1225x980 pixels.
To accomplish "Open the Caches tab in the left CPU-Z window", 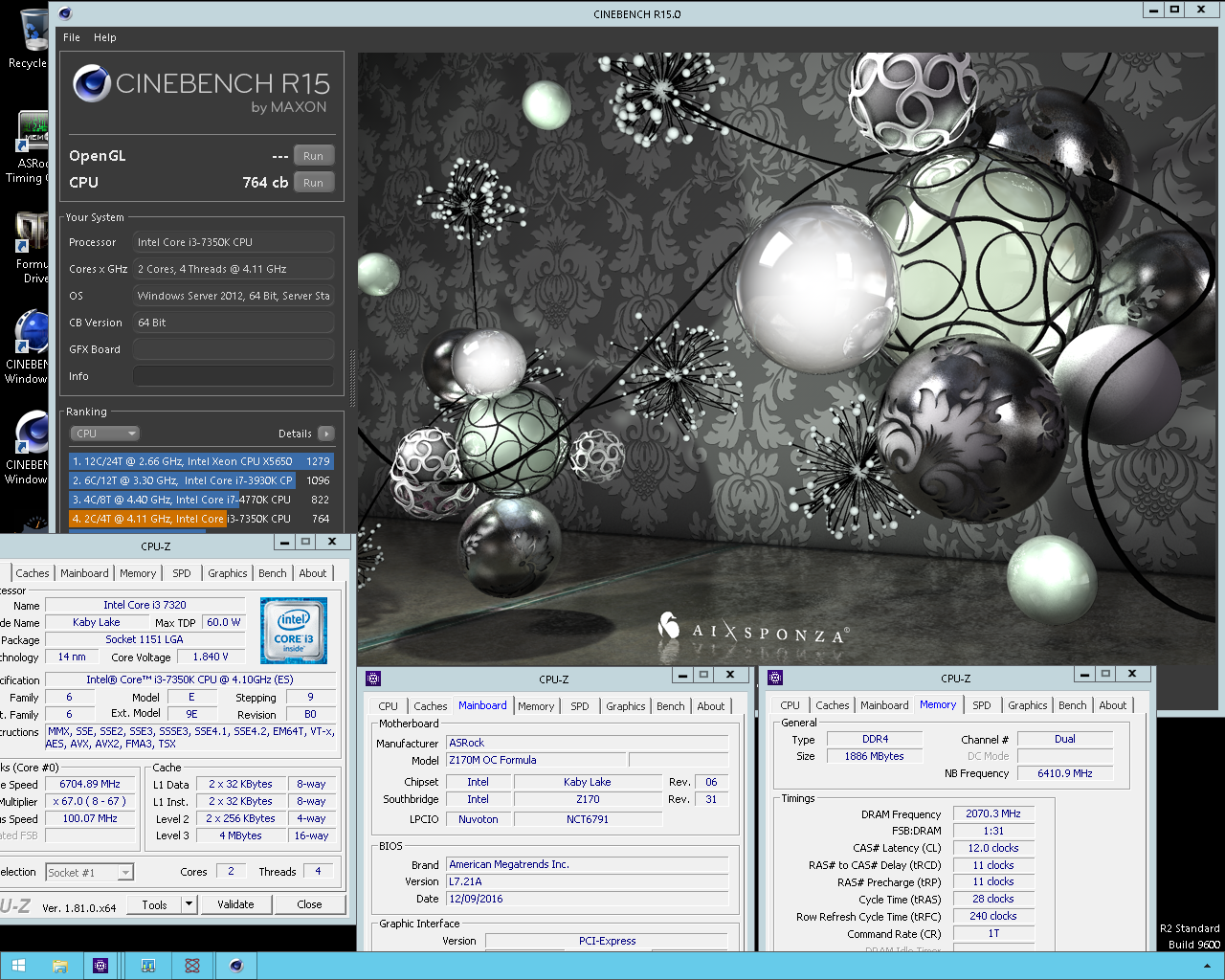I will tap(33, 573).
